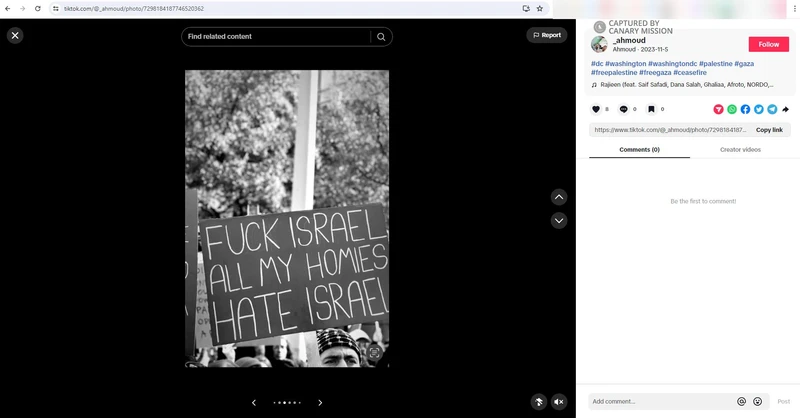The height and width of the screenshot is (418, 800).
Task: Switch to the Creator videos tab
Action: (x=740, y=149)
